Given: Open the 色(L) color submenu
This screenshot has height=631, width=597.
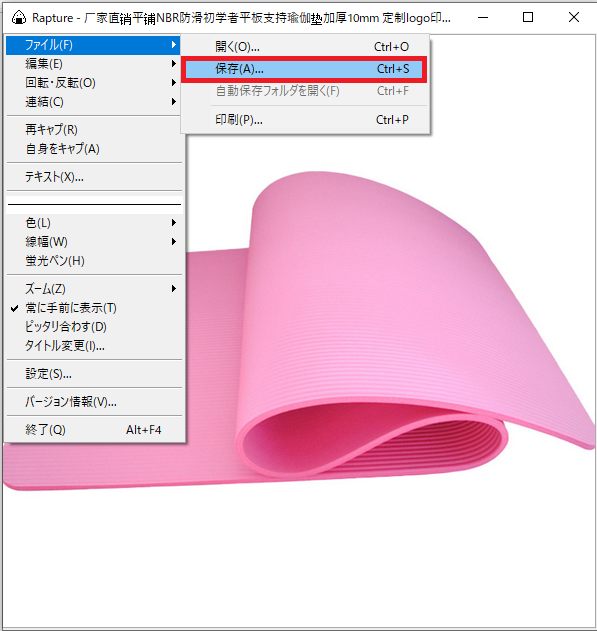Looking at the screenshot, I should [94, 223].
